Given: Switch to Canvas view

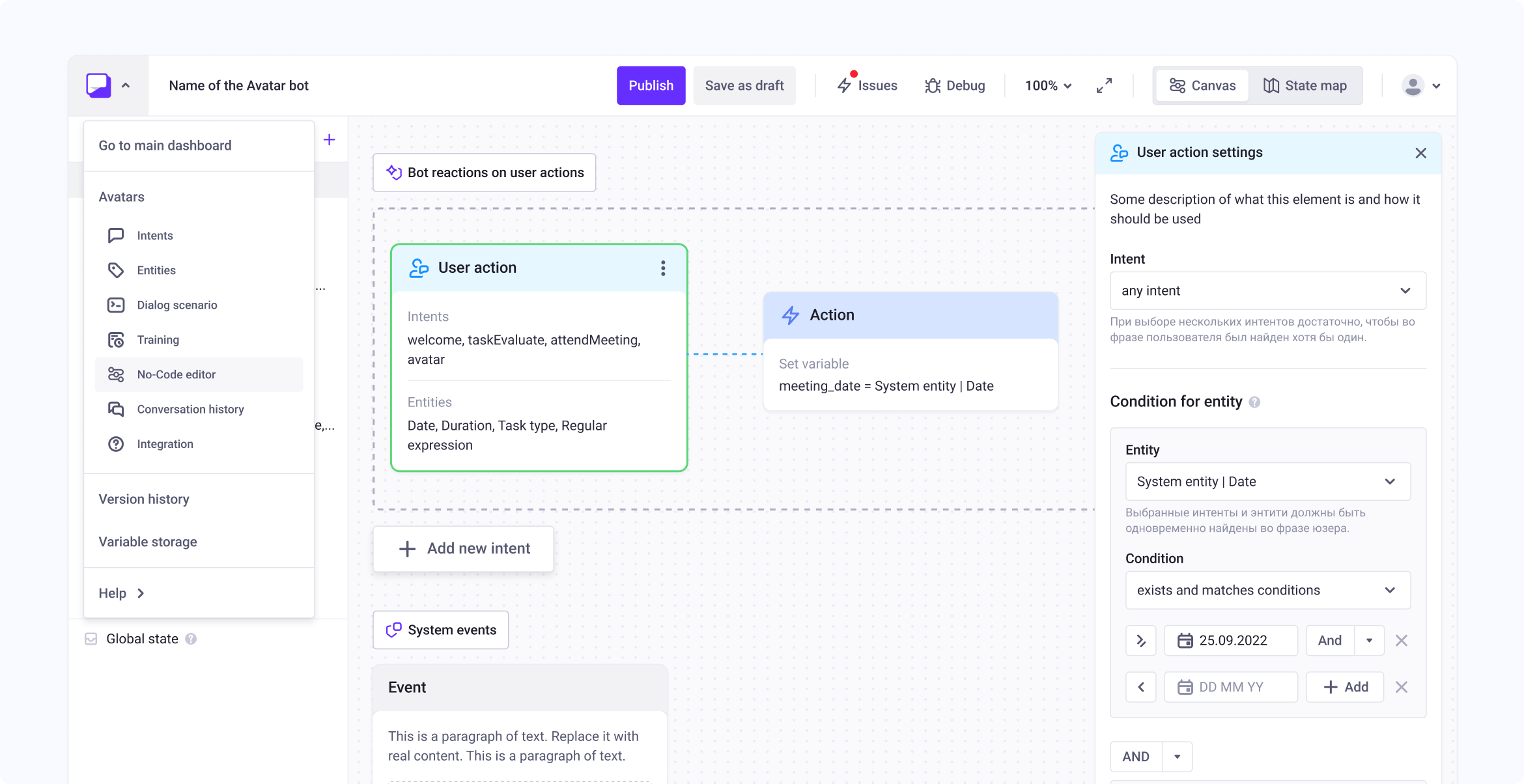Looking at the screenshot, I should click(1202, 85).
